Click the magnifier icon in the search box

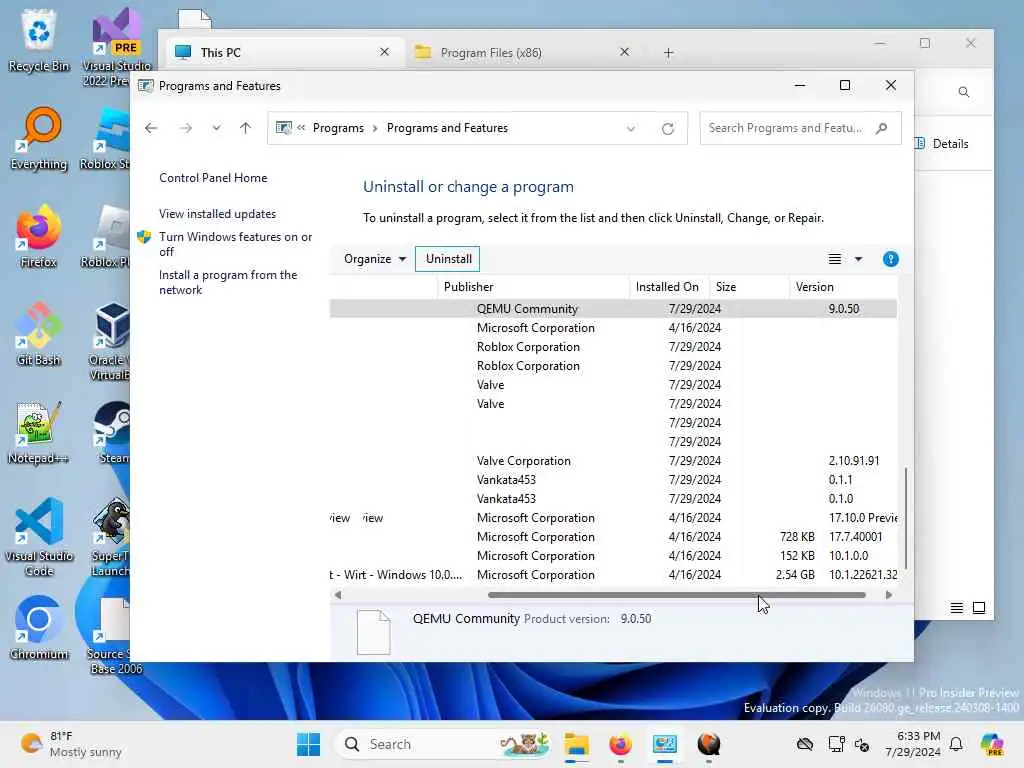pyautogui.click(x=882, y=128)
